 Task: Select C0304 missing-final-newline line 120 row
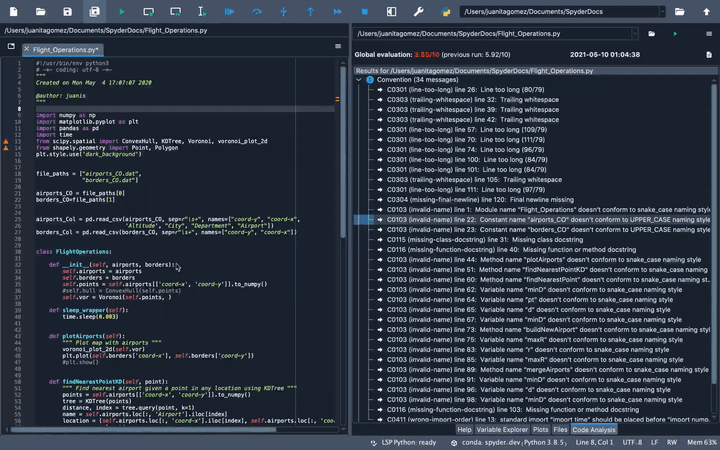point(480,200)
